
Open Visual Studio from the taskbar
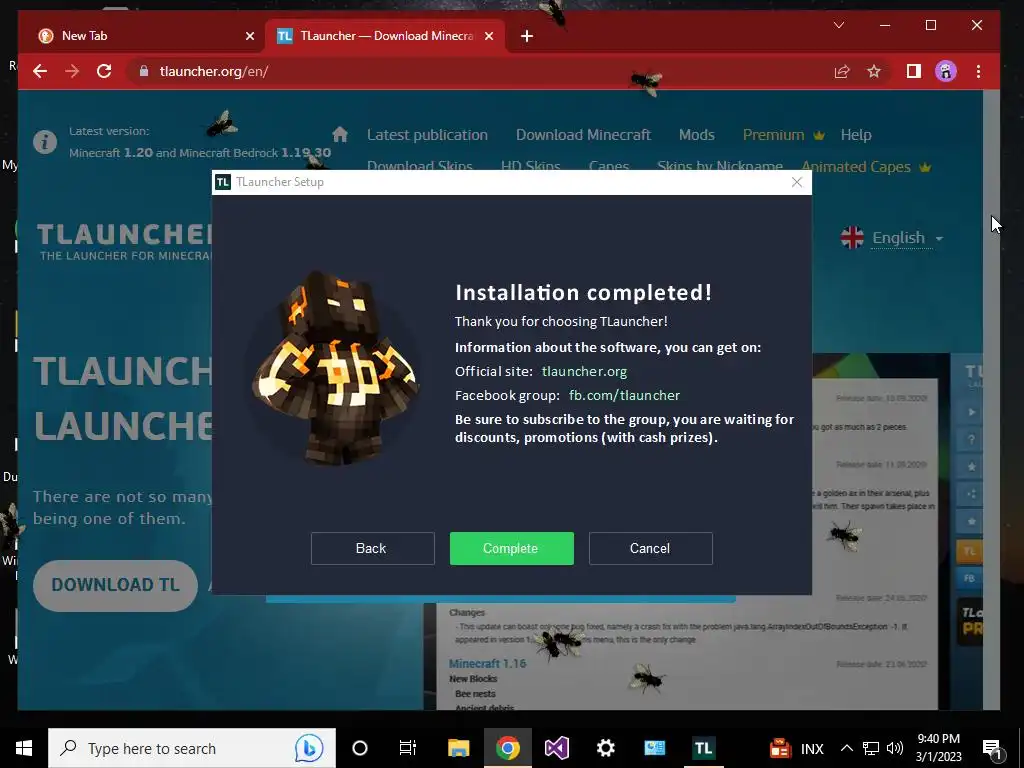[x=556, y=748]
